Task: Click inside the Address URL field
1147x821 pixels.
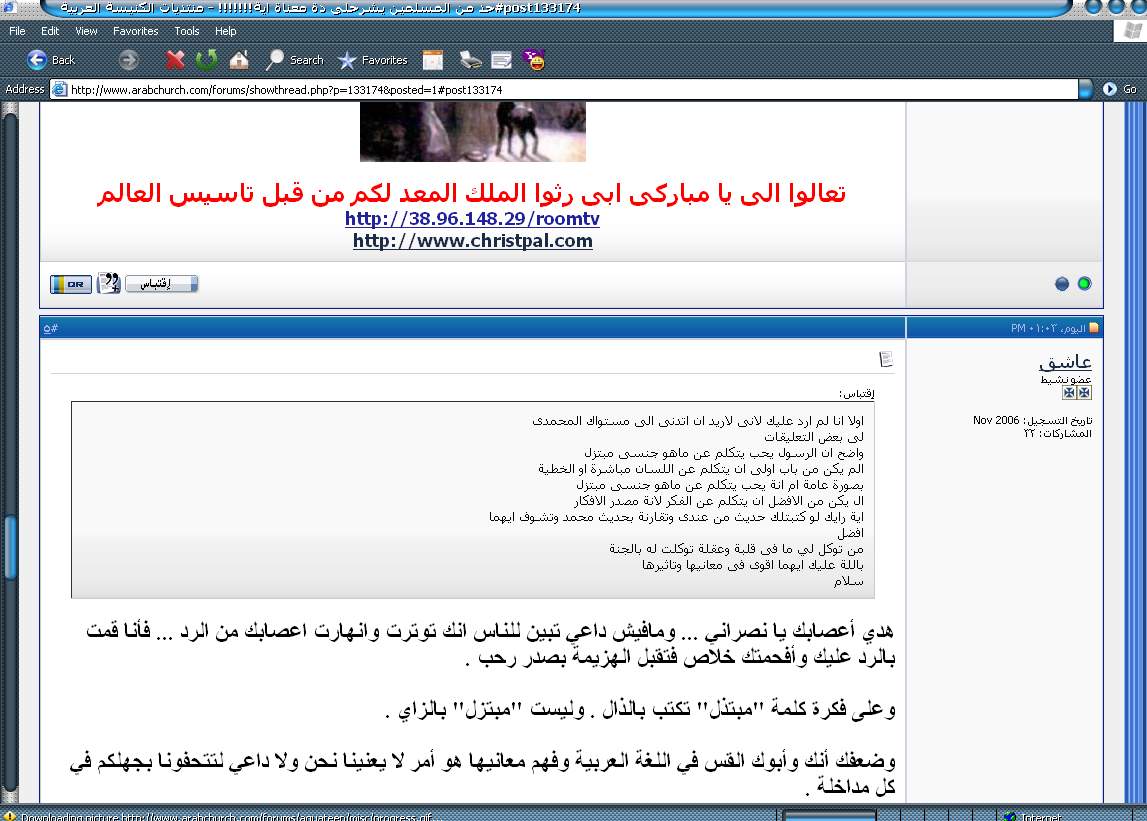Action: (560, 89)
